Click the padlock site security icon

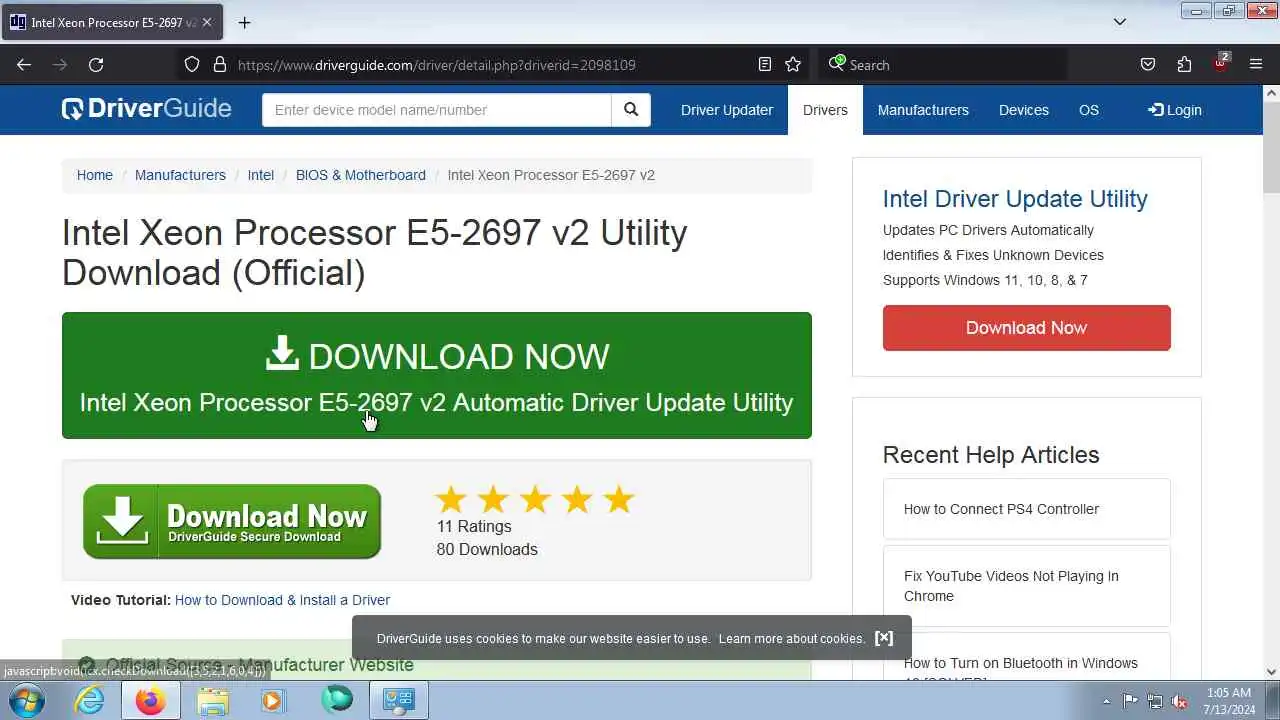(220, 65)
